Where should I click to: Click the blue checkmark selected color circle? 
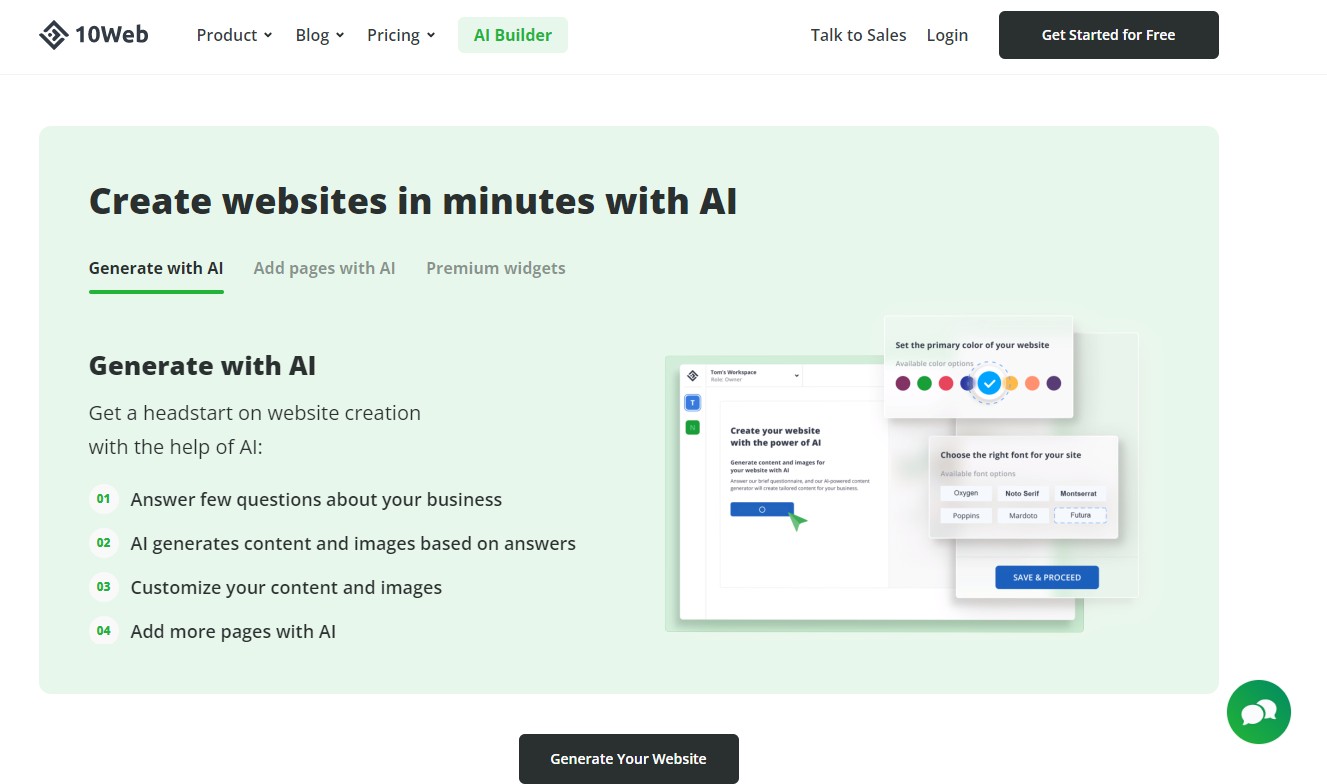[989, 383]
